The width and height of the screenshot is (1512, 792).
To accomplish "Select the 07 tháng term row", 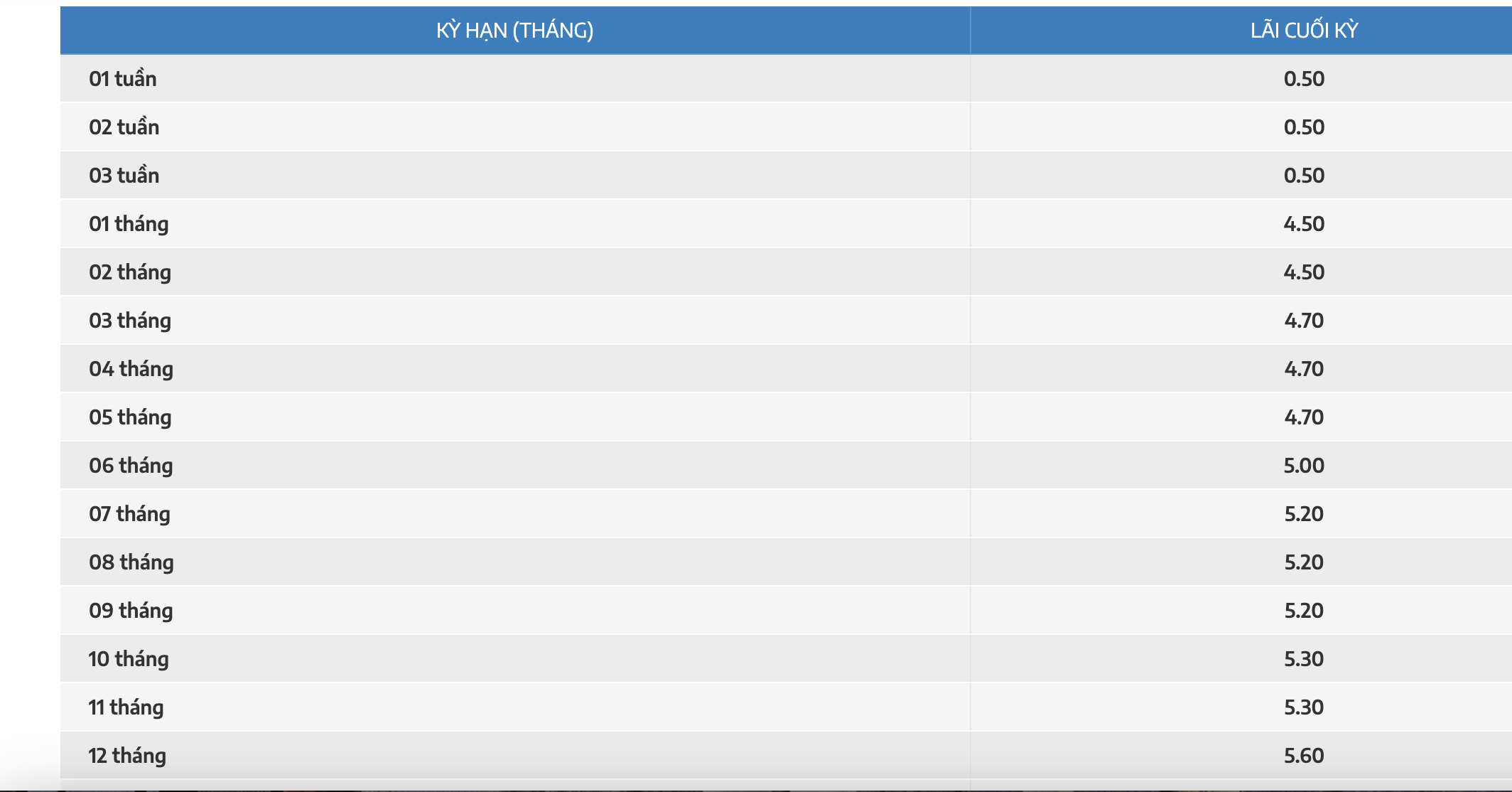I will pyautogui.click(x=786, y=513).
